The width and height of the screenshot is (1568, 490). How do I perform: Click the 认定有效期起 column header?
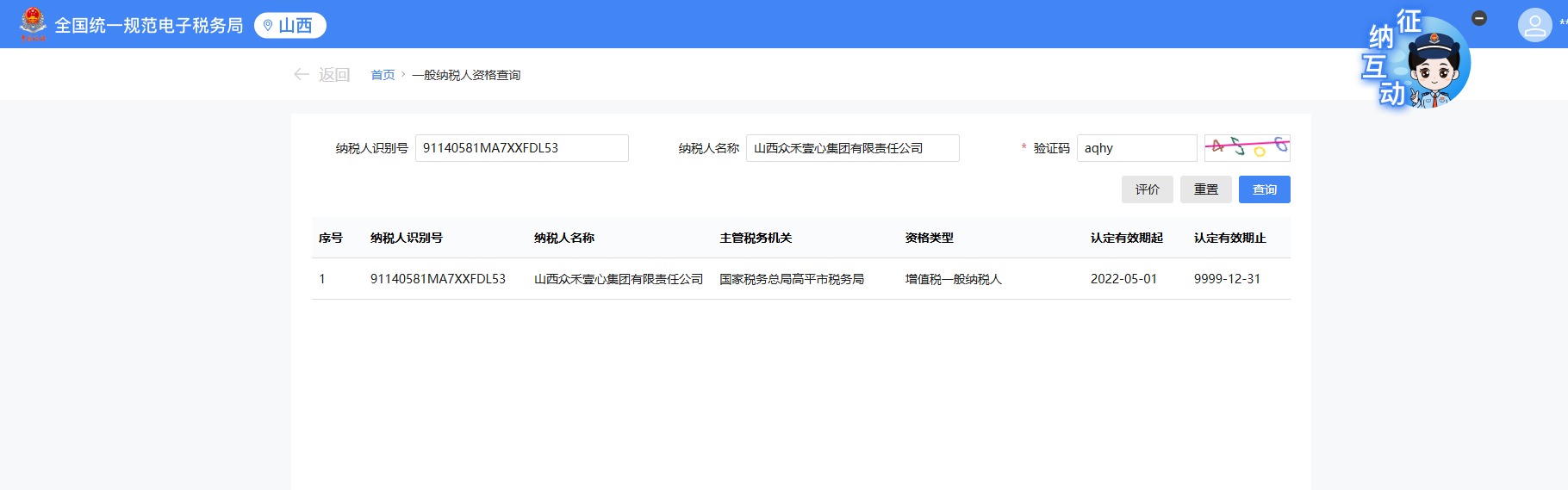(1126, 238)
